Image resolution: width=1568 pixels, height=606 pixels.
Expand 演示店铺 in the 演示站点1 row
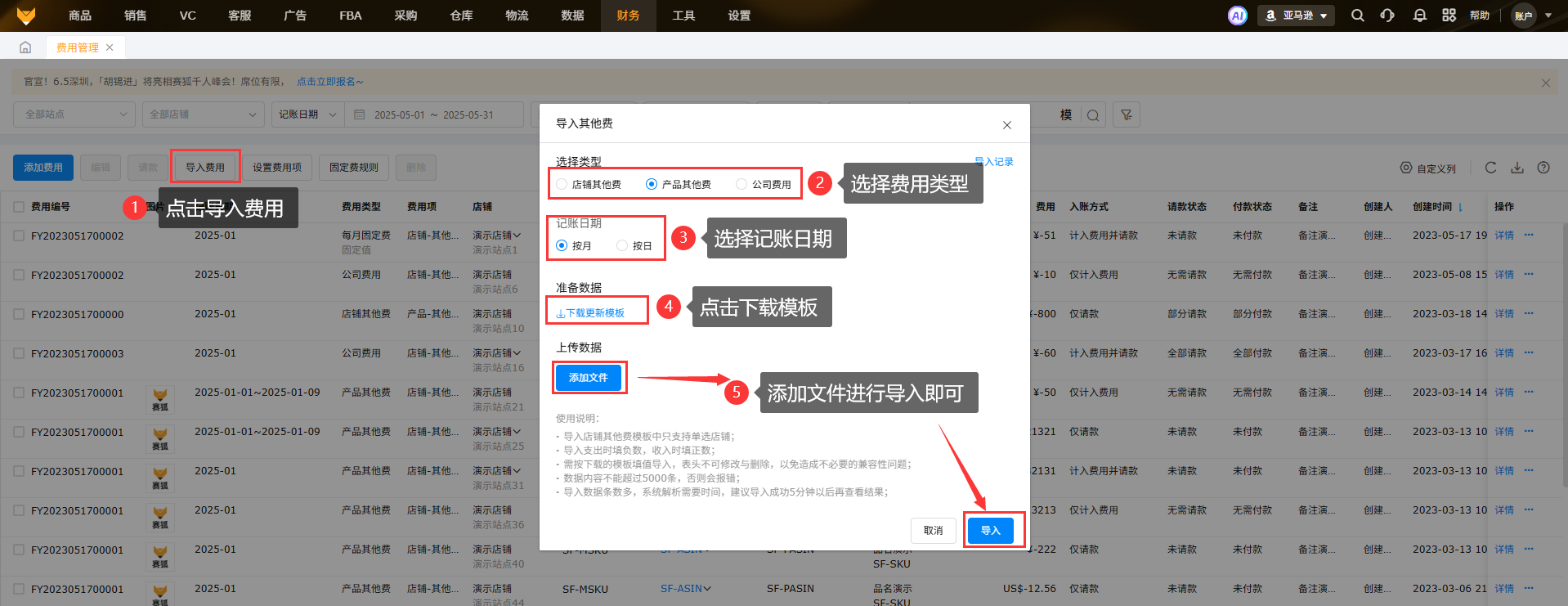coord(517,236)
